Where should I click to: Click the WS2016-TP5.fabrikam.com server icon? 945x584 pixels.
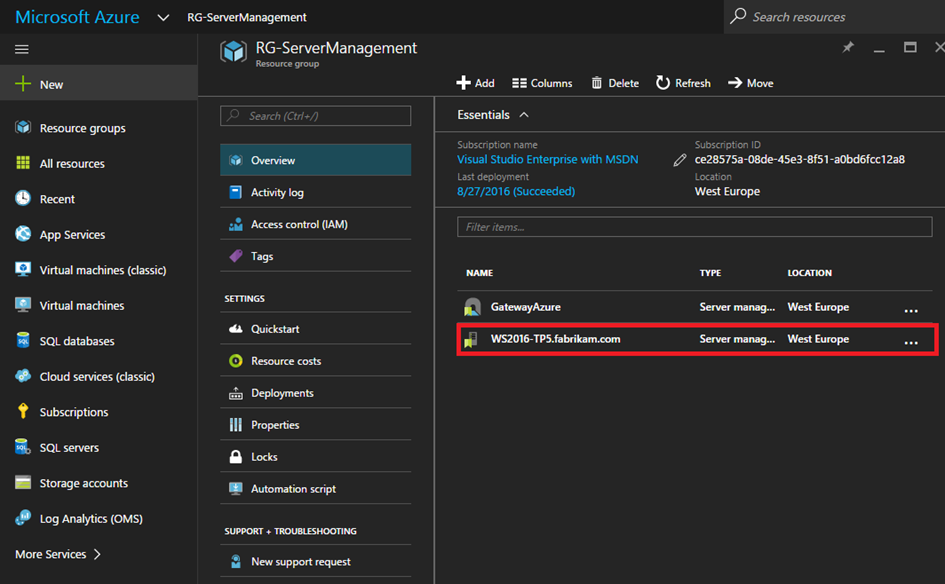tap(471, 339)
